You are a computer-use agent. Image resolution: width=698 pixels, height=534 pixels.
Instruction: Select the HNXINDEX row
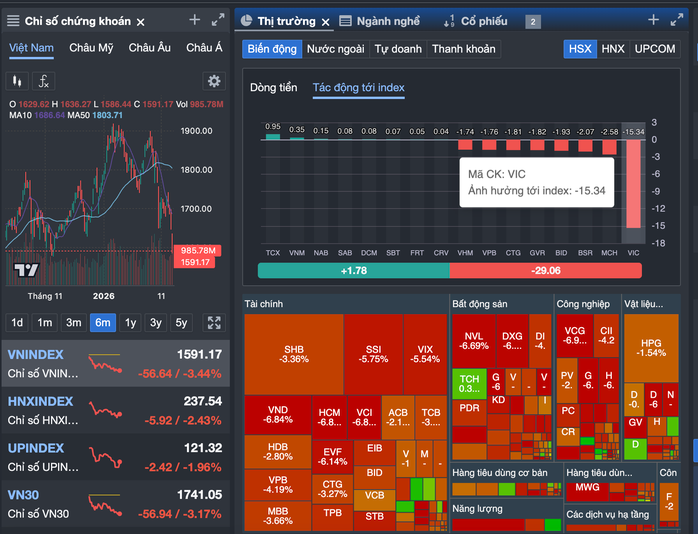tap(115, 409)
